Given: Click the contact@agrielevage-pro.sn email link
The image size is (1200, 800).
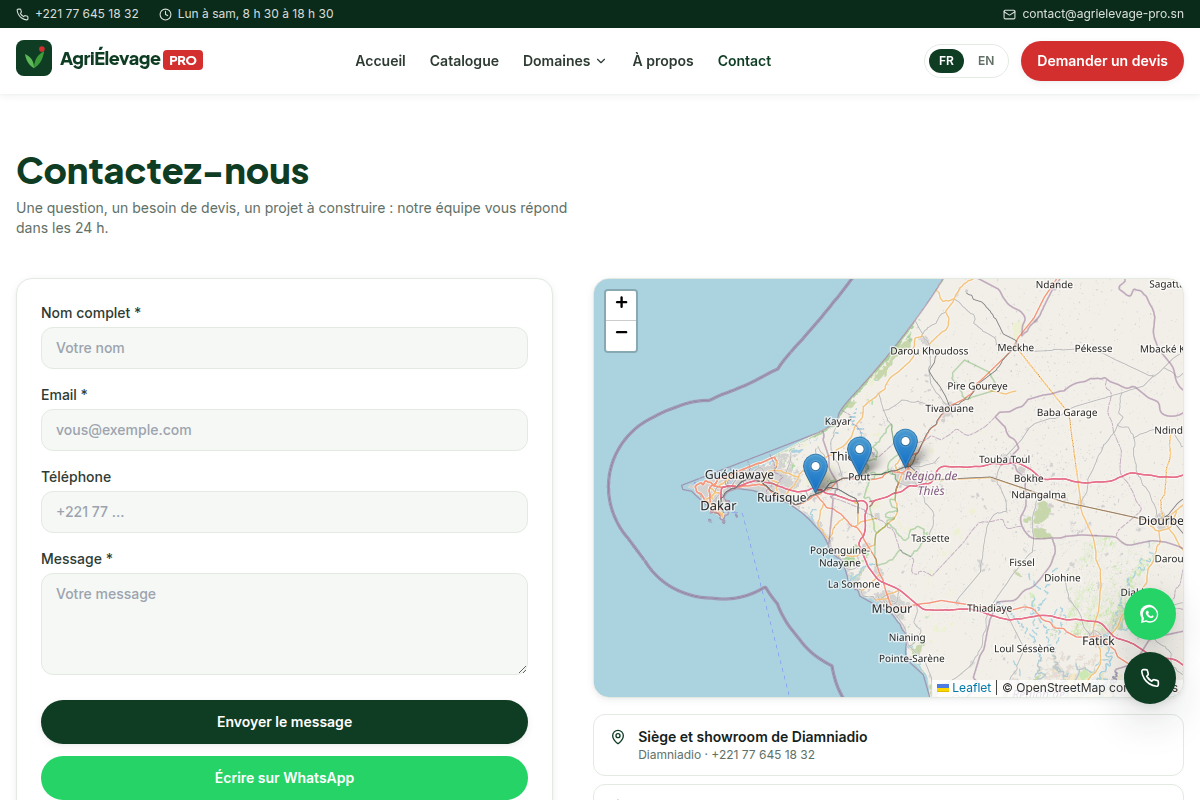Looking at the screenshot, I should (1103, 14).
